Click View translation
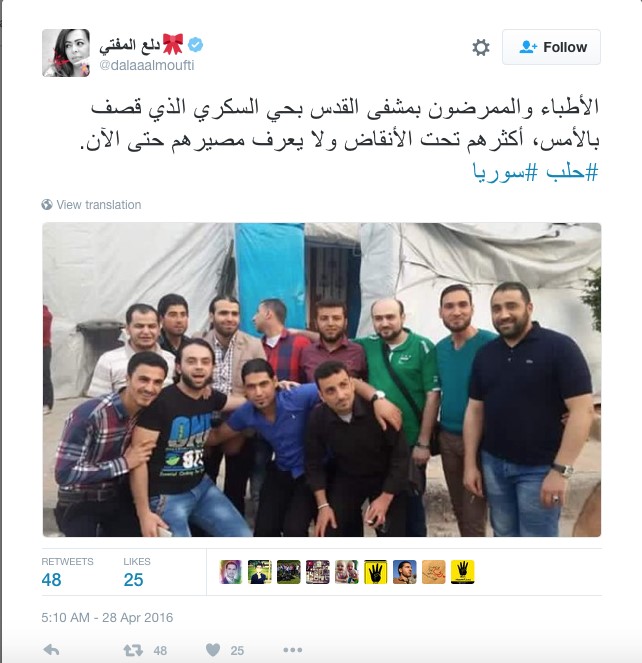 click(x=99, y=205)
